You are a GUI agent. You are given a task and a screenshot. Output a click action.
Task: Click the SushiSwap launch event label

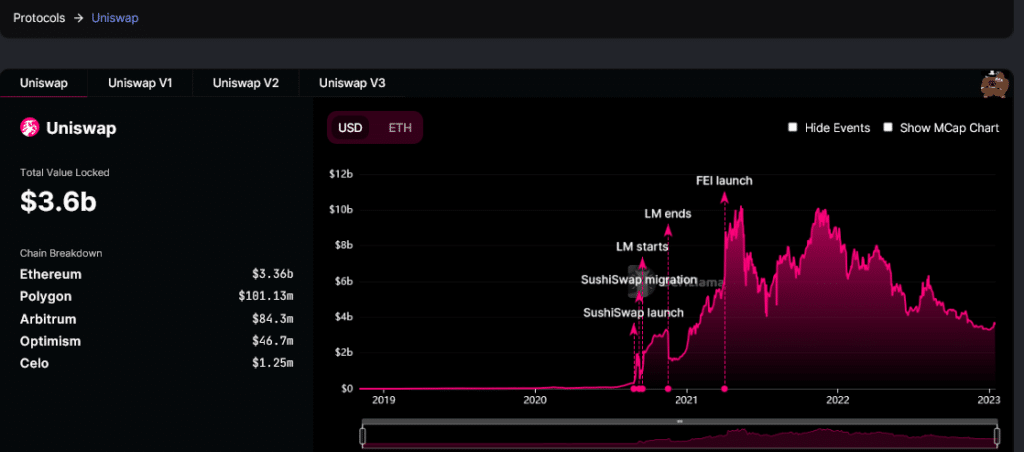coord(633,313)
